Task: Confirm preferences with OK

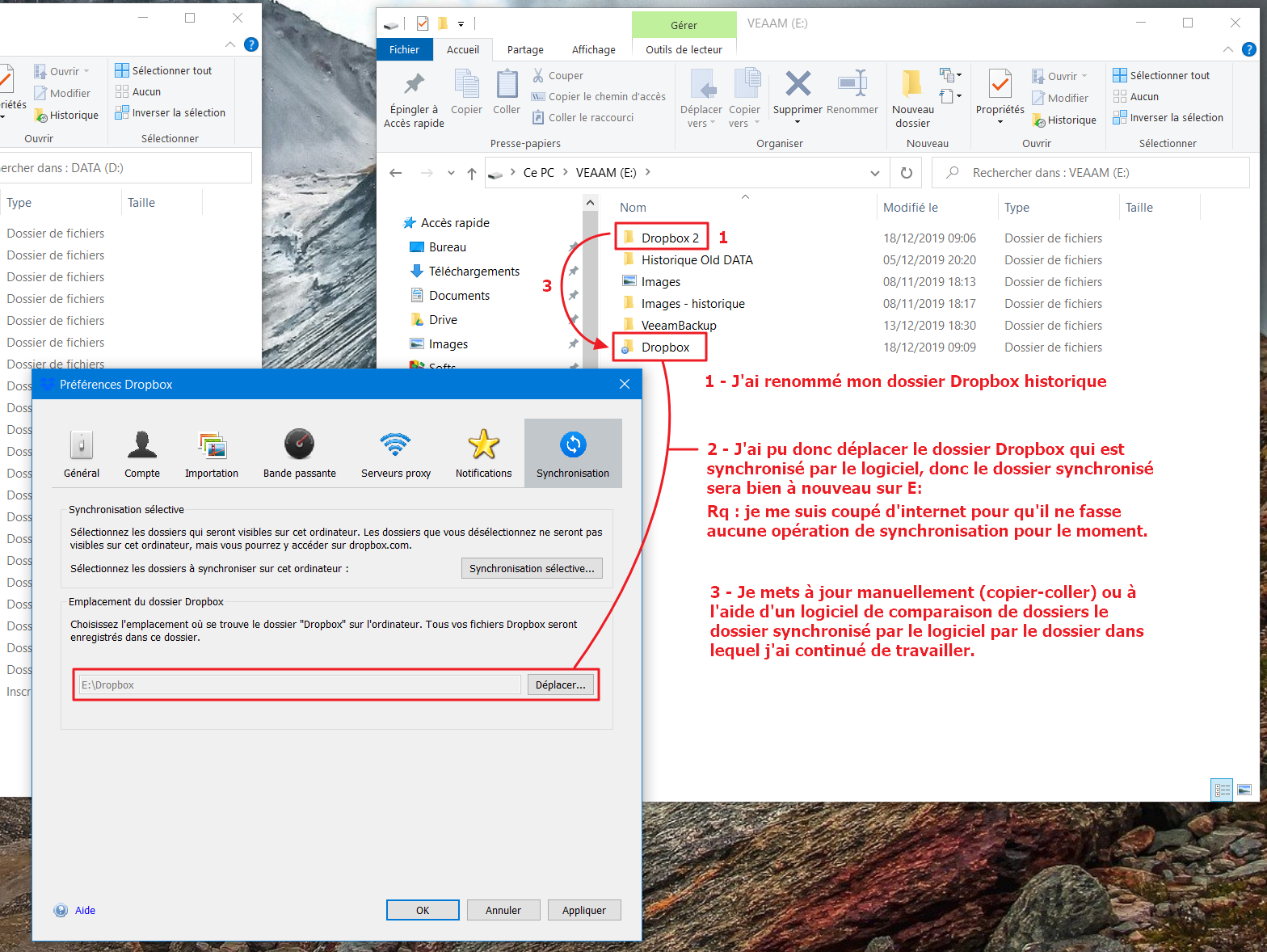Action: tap(423, 910)
